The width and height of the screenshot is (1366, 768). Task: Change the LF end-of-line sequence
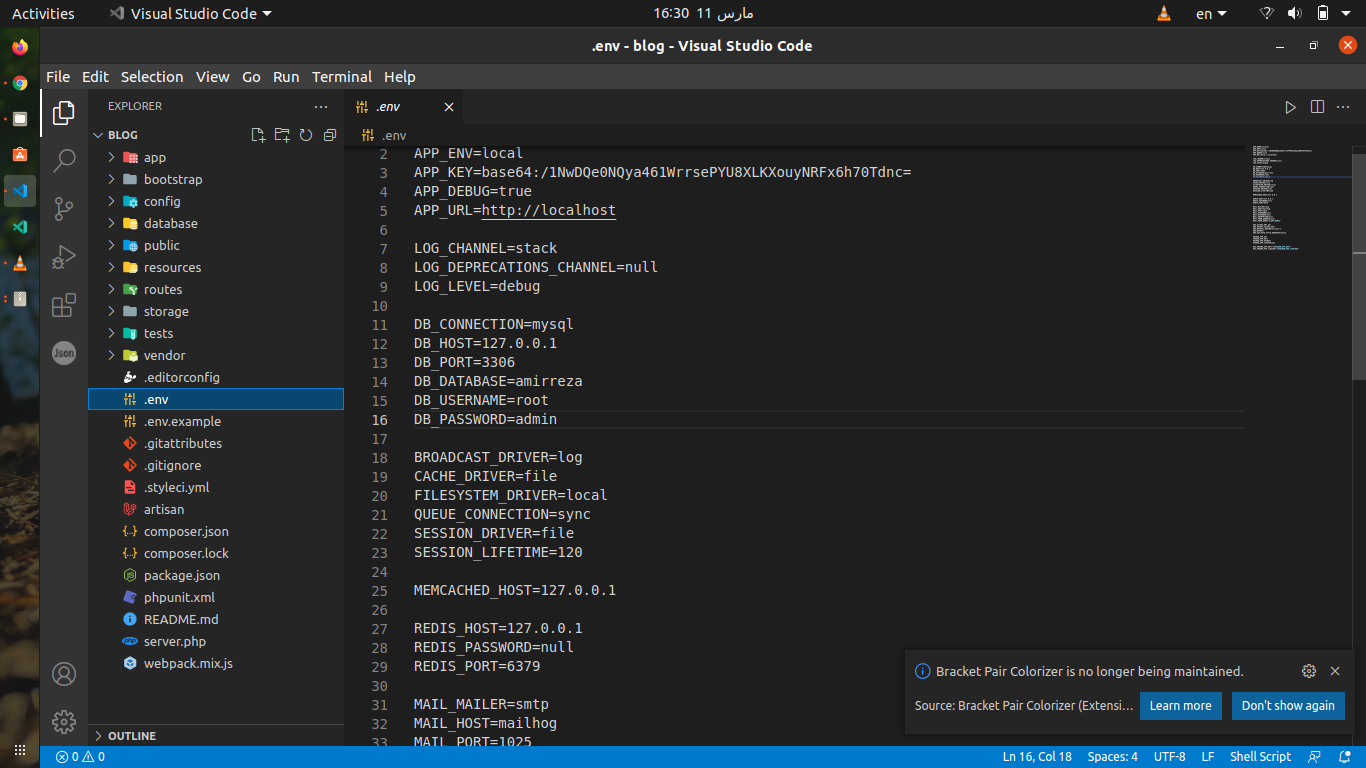click(x=1207, y=757)
